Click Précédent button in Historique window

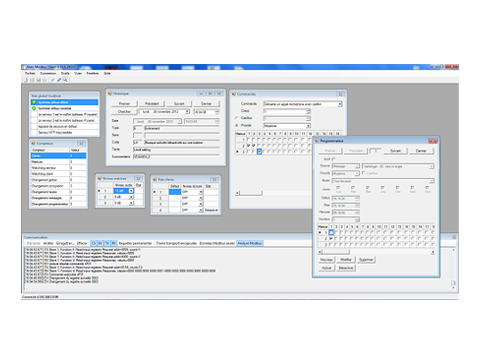152,104
